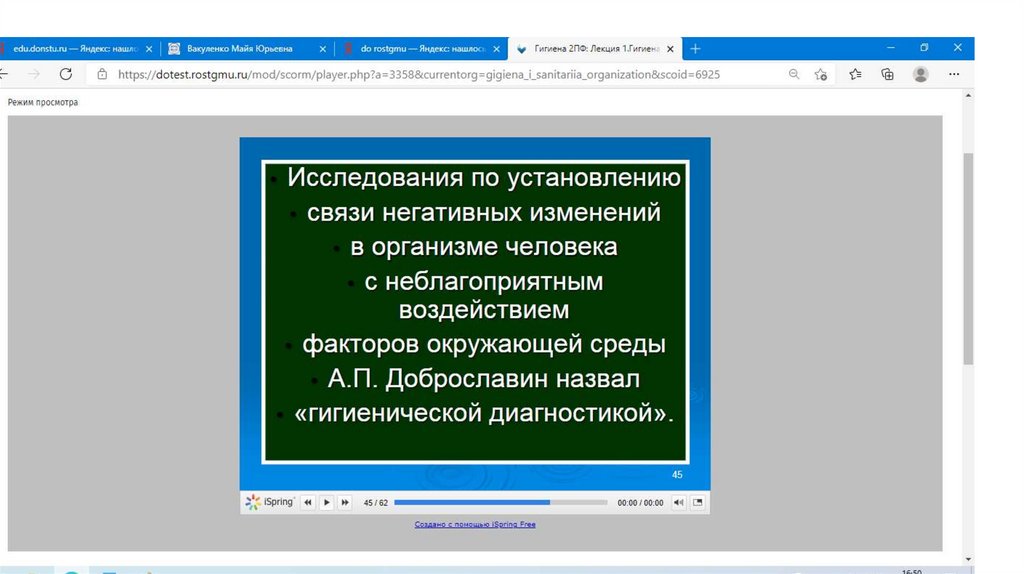Image resolution: width=1024 pixels, height=574 pixels.
Task: Seek on the presentation progress bar
Action: [500, 502]
